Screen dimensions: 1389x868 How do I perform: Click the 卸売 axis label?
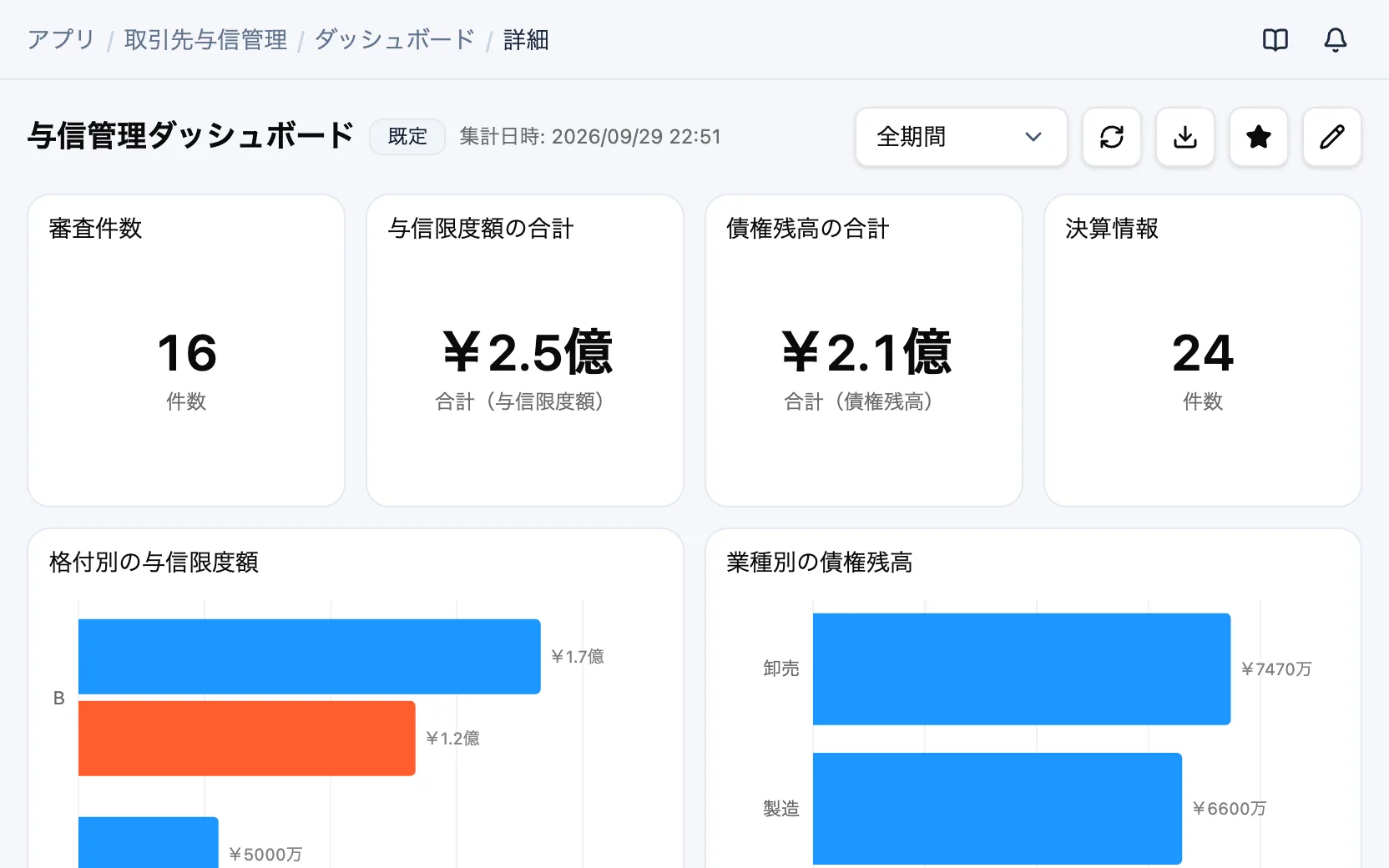click(781, 669)
